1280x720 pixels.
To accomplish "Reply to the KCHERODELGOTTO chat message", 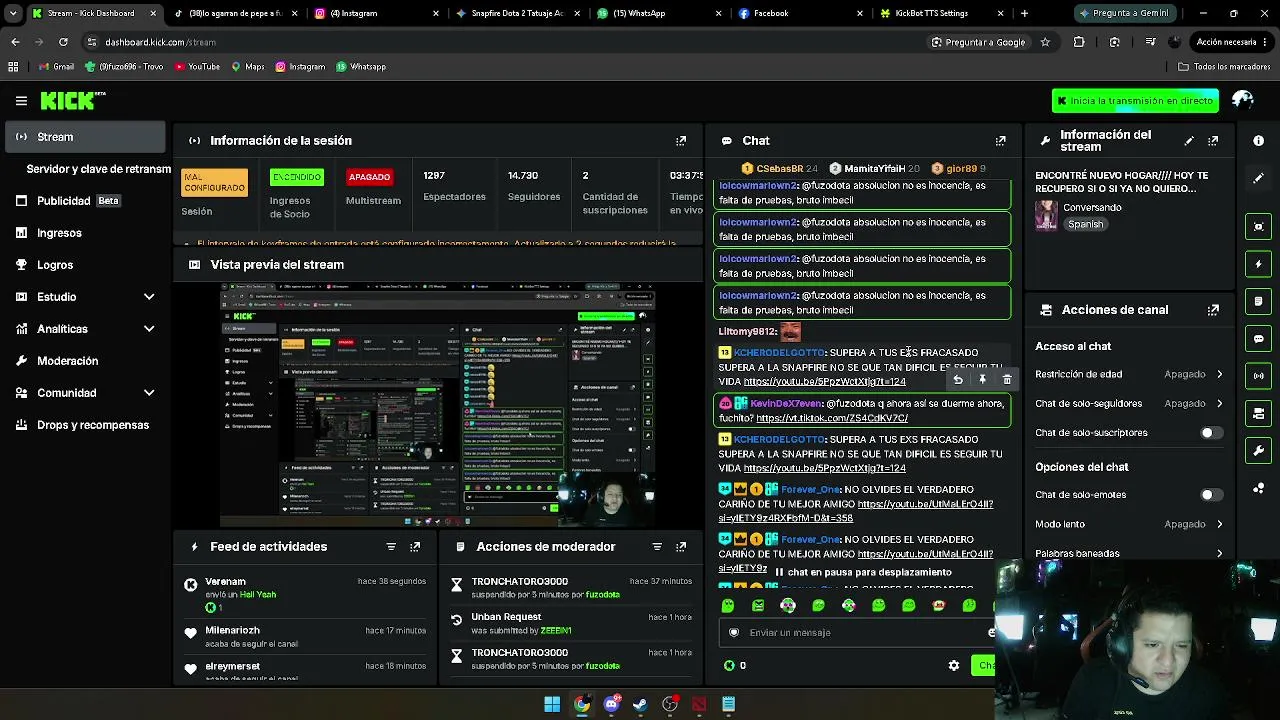I will pyautogui.click(x=958, y=380).
